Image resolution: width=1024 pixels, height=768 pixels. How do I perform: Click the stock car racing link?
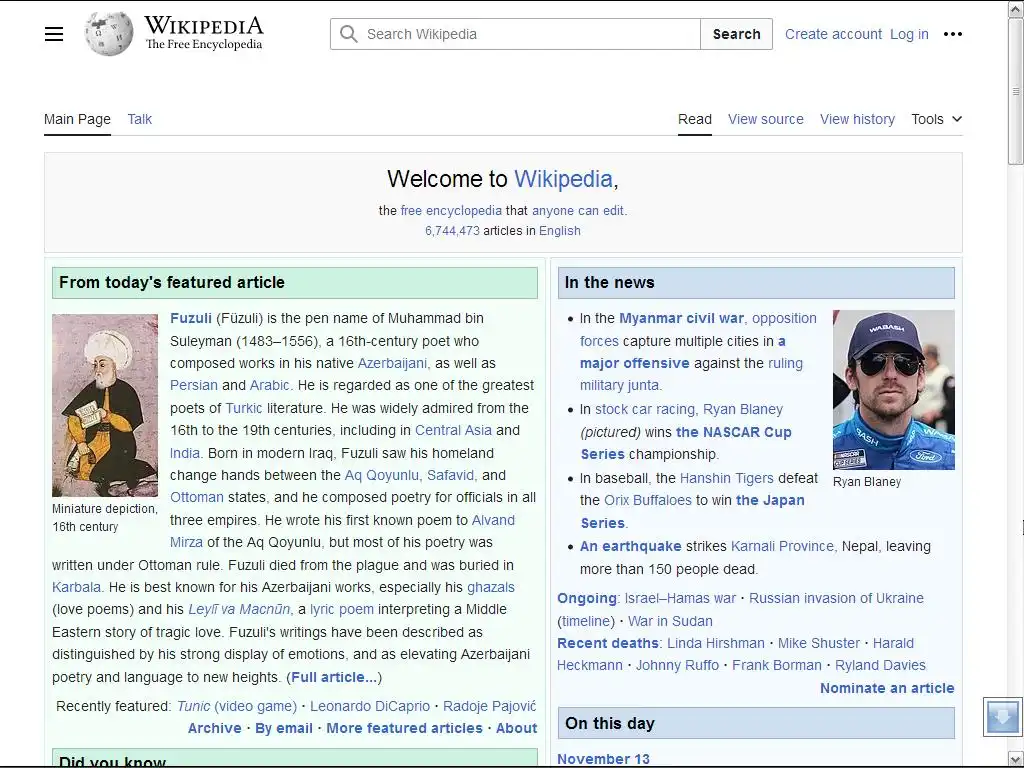pyautogui.click(x=645, y=409)
